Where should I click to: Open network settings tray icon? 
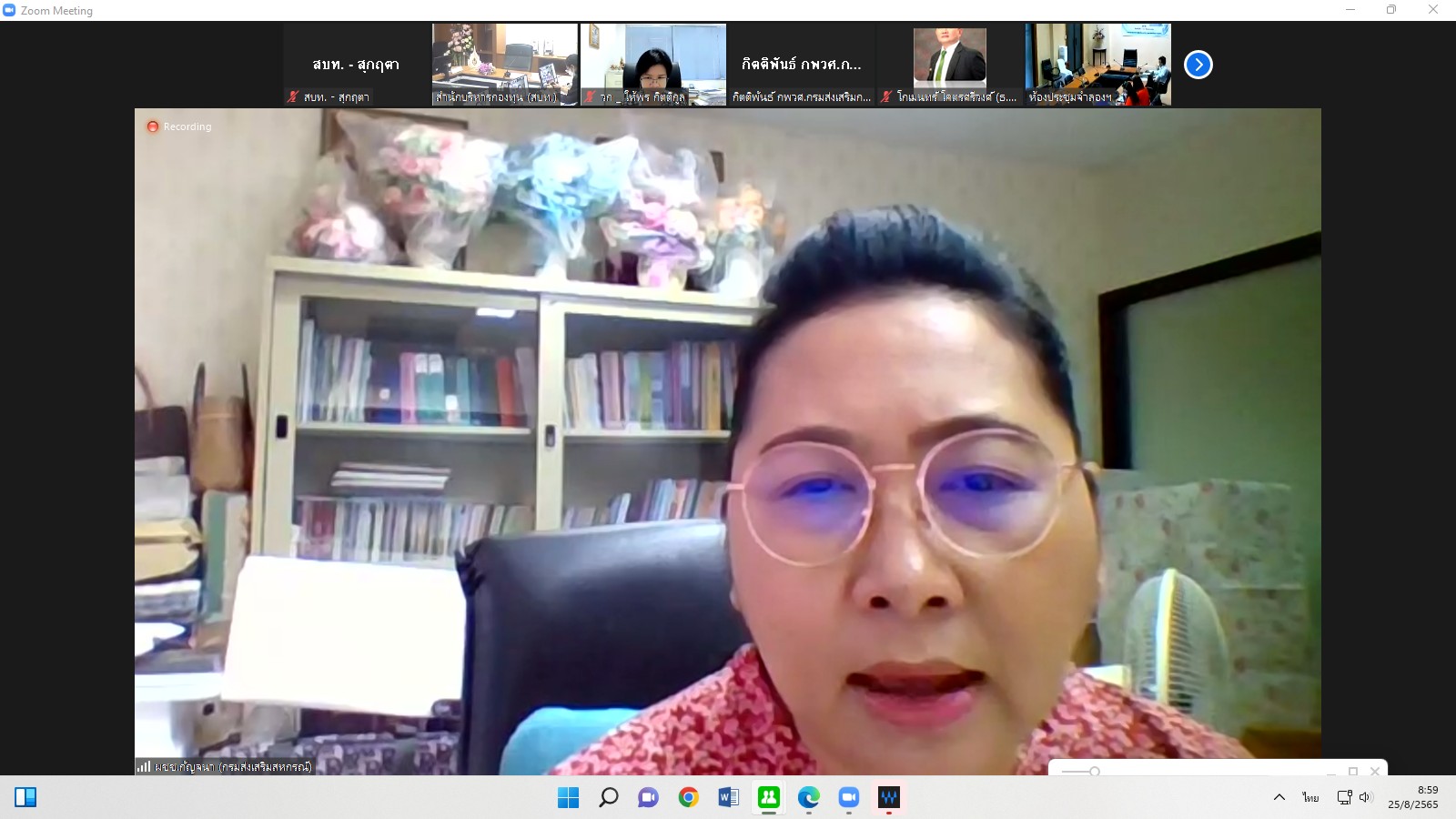click(1344, 798)
